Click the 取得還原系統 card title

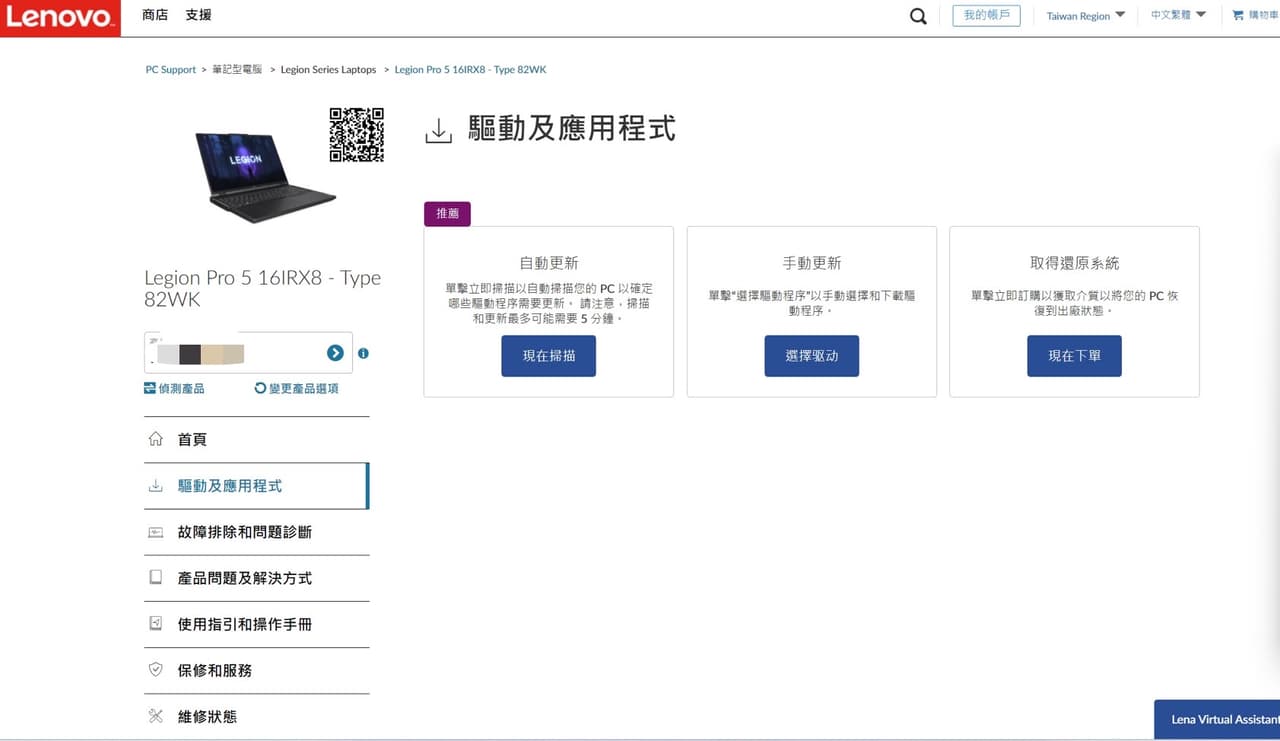[x=1075, y=263]
